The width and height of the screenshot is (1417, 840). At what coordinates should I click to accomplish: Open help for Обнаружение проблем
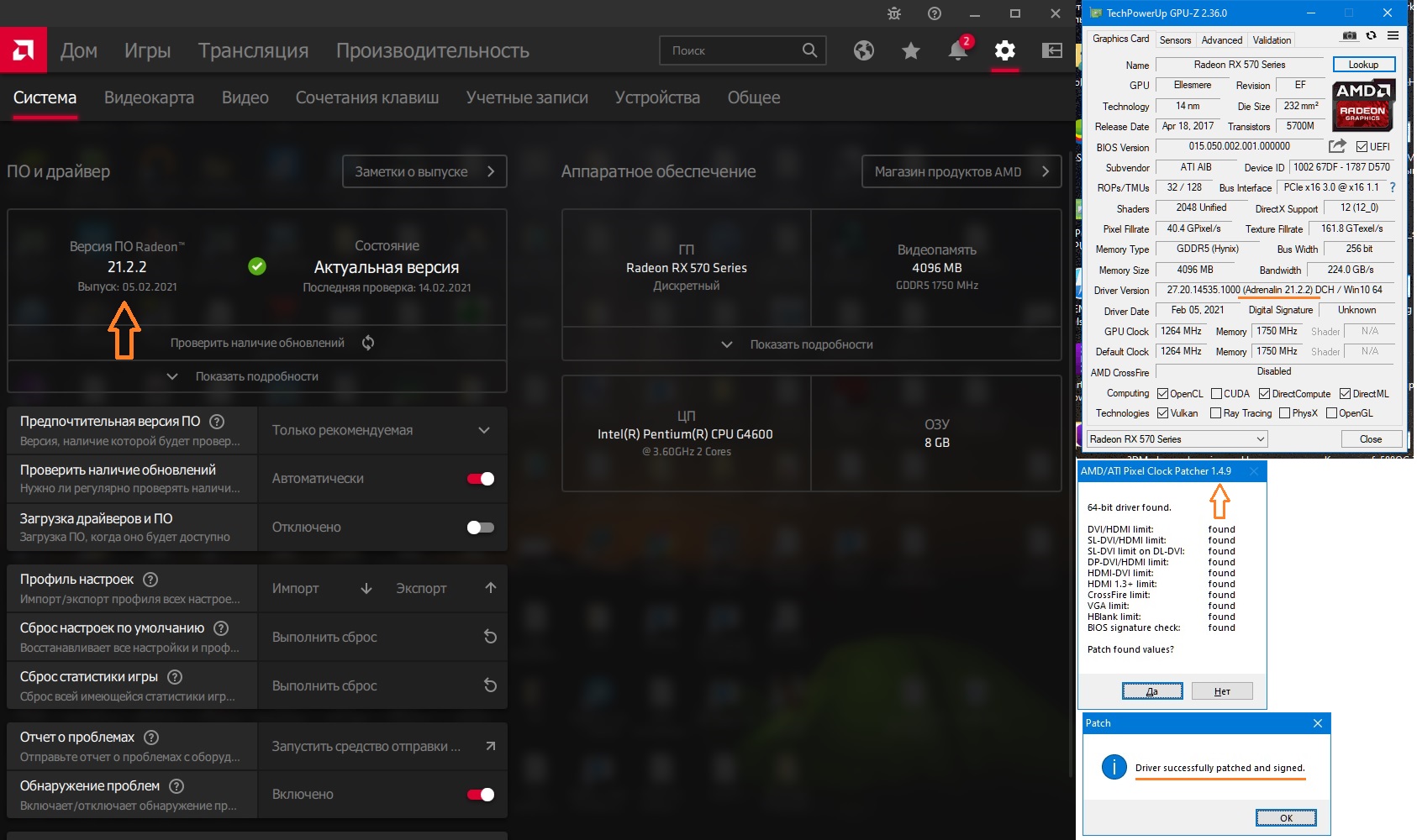(176, 786)
